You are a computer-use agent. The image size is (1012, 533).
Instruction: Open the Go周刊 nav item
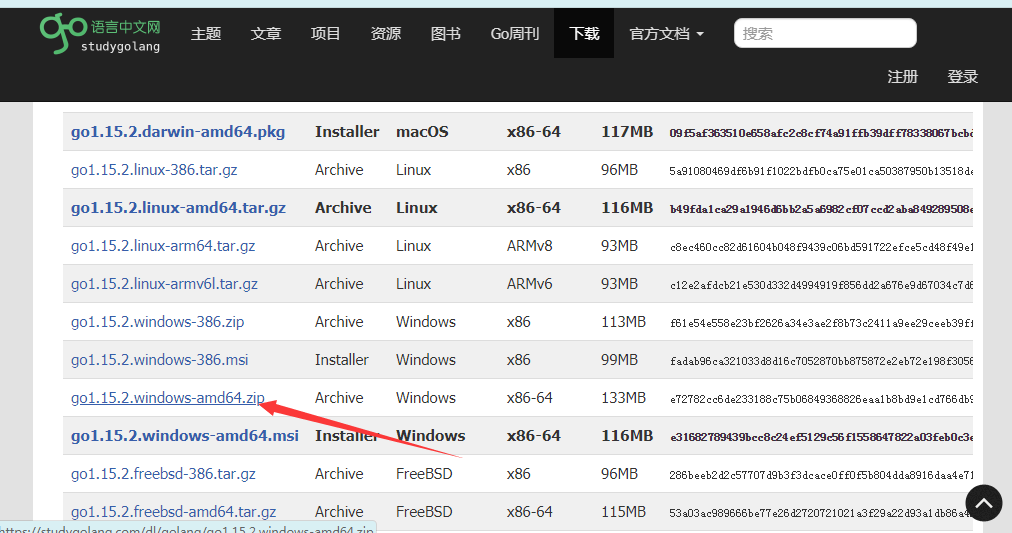[514, 34]
